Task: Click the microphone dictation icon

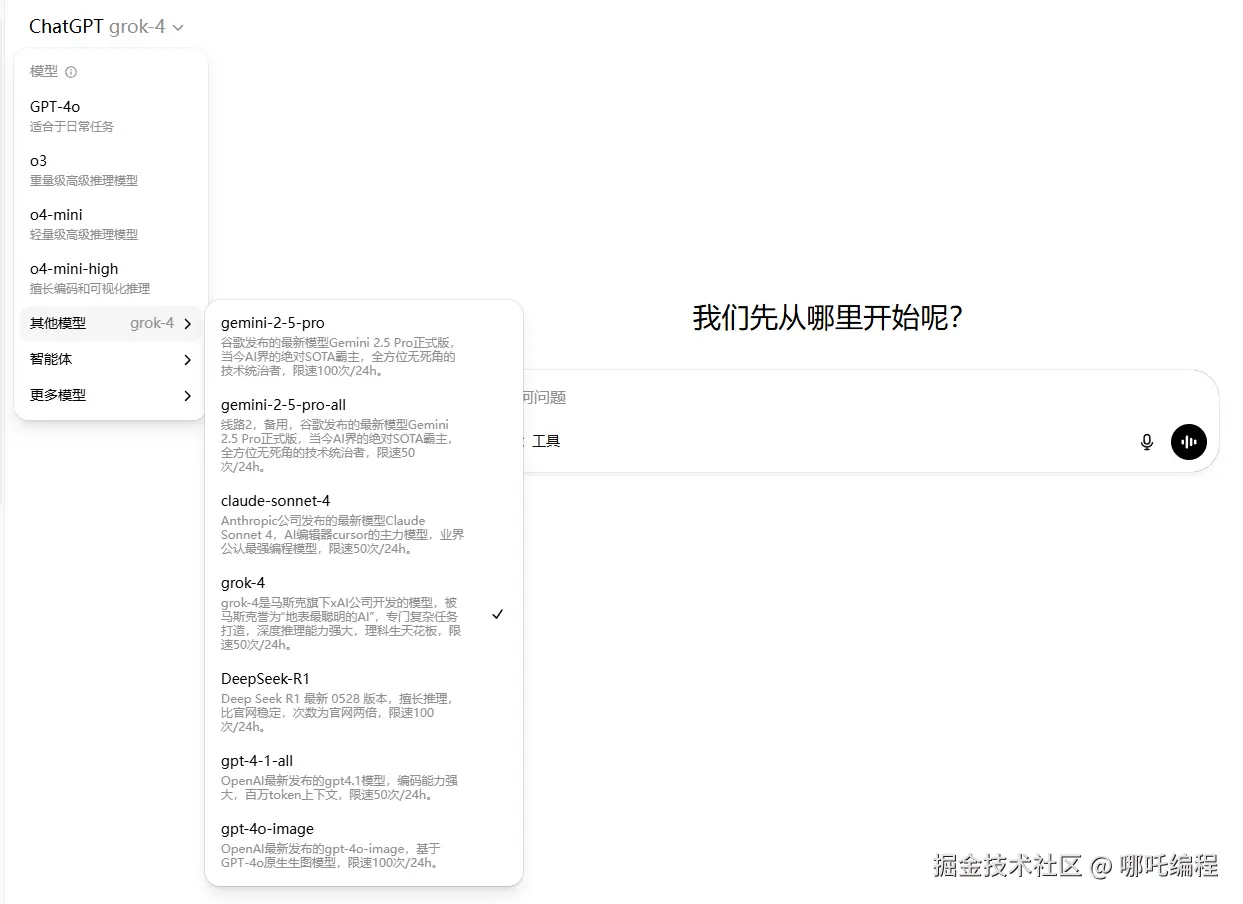Action: tap(1147, 441)
